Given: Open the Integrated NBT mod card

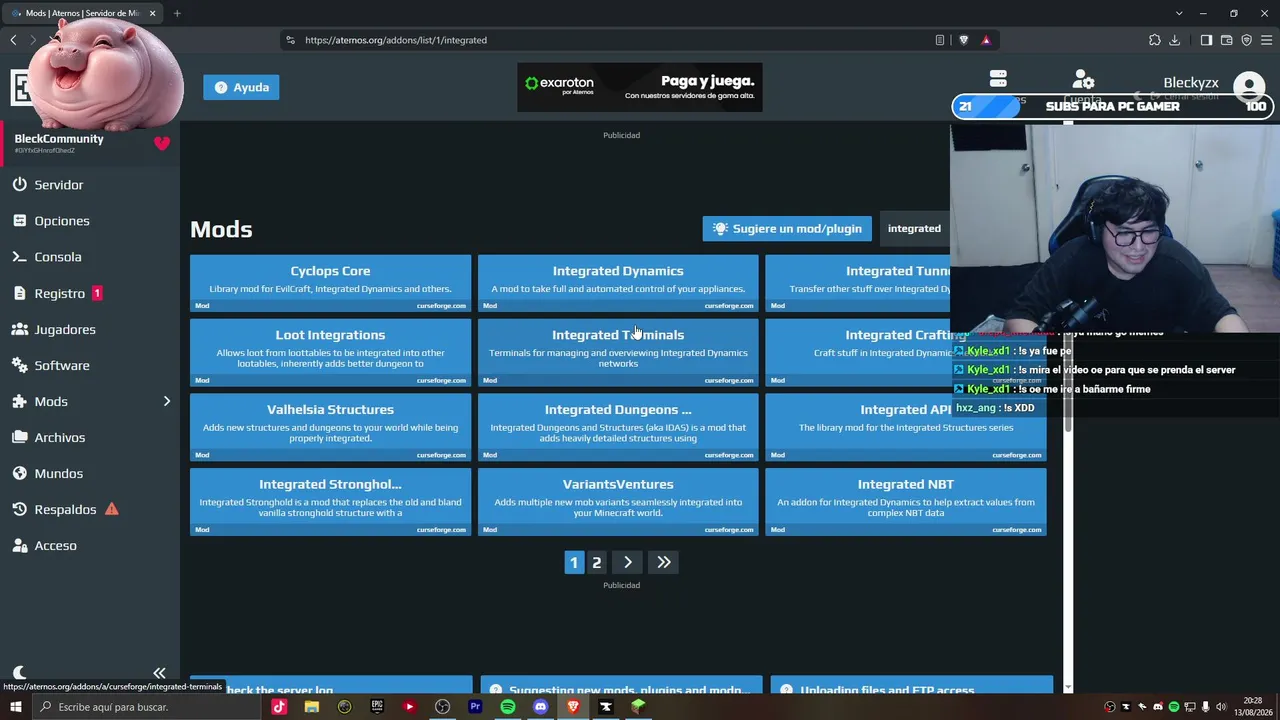Looking at the screenshot, I should click(x=906, y=502).
